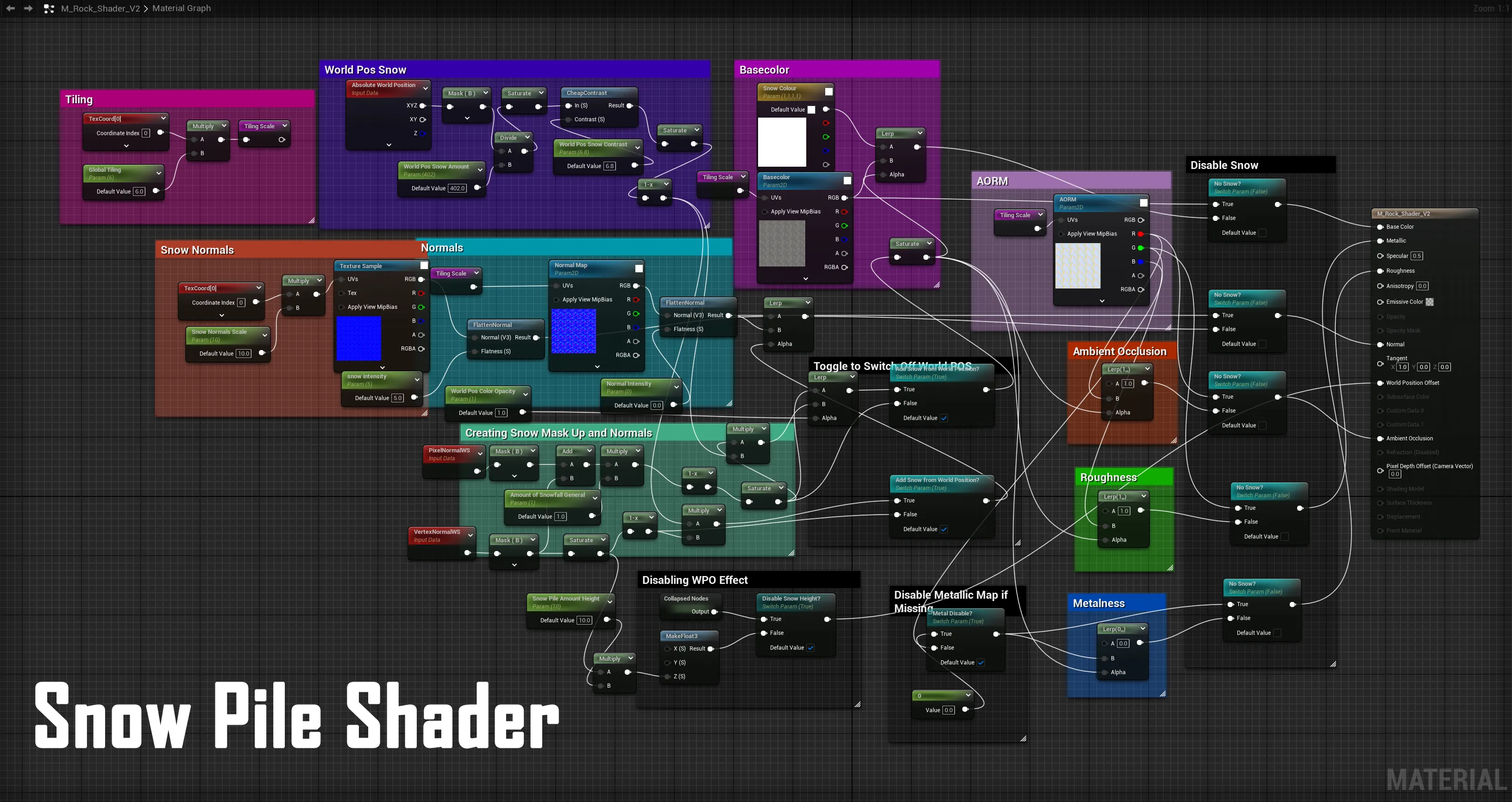The width and height of the screenshot is (1512, 802).
Task: Click the Disable Snow Height? True pin
Action: click(x=764, y=619)
